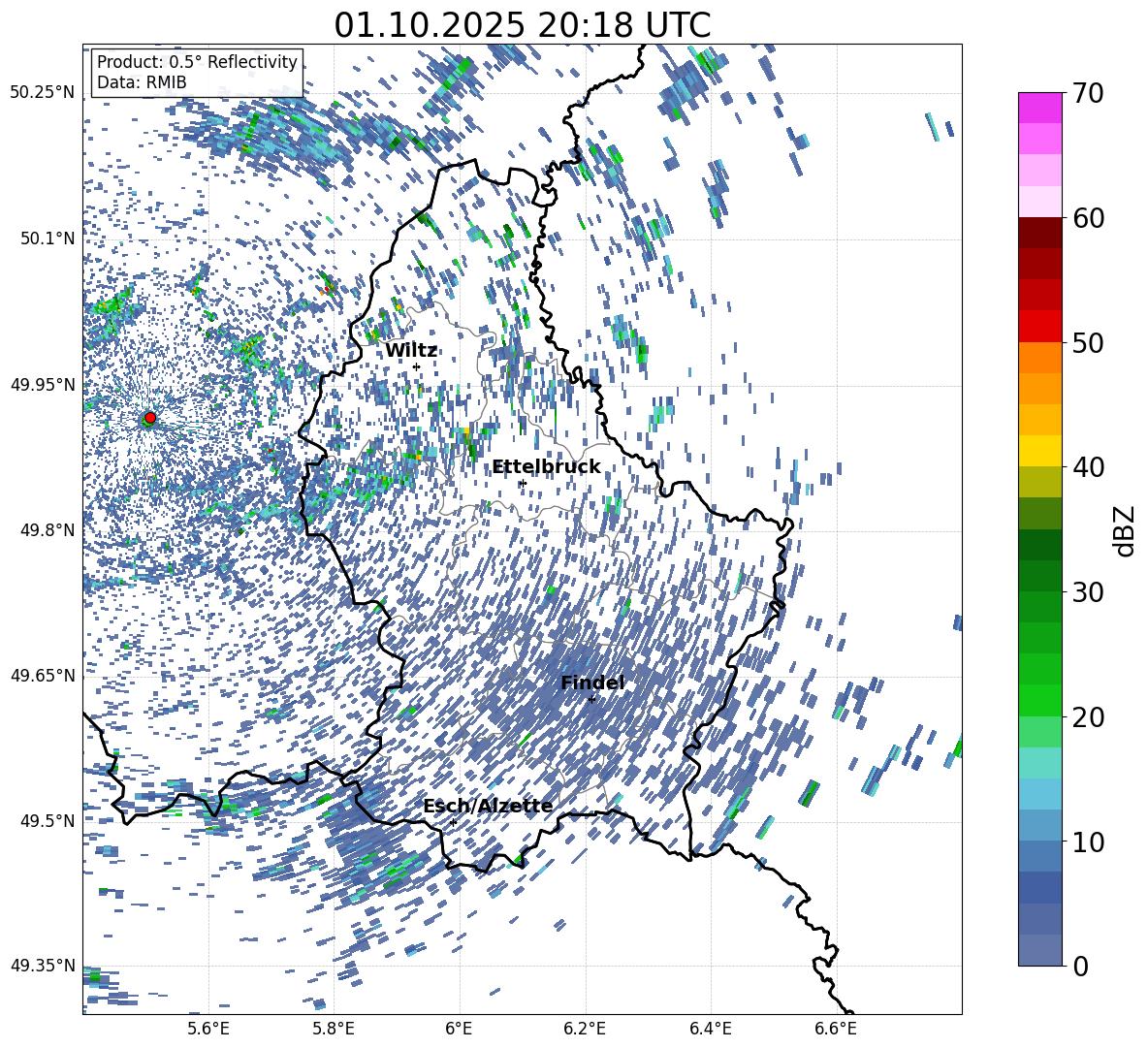This screenshot has width=1148, height=1048.
Task: Click the 01.10.2025 20:18 UTC title
Action: tap(522, 25)
